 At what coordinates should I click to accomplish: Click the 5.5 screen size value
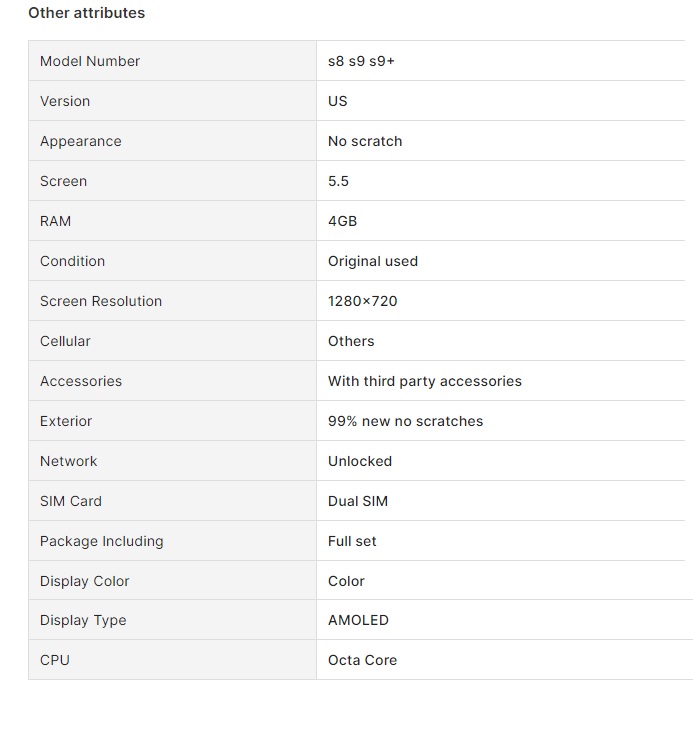338,181
